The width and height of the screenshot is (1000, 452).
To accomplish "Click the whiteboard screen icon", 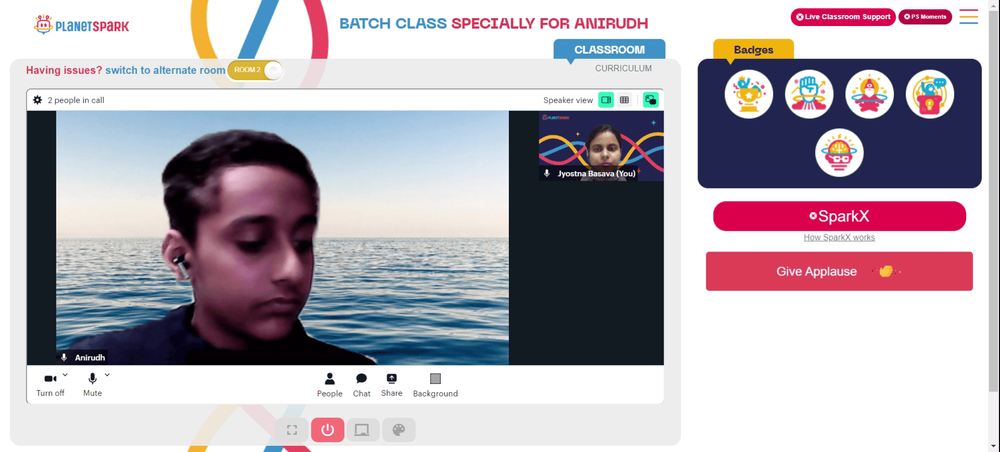I will coord(362,430).
